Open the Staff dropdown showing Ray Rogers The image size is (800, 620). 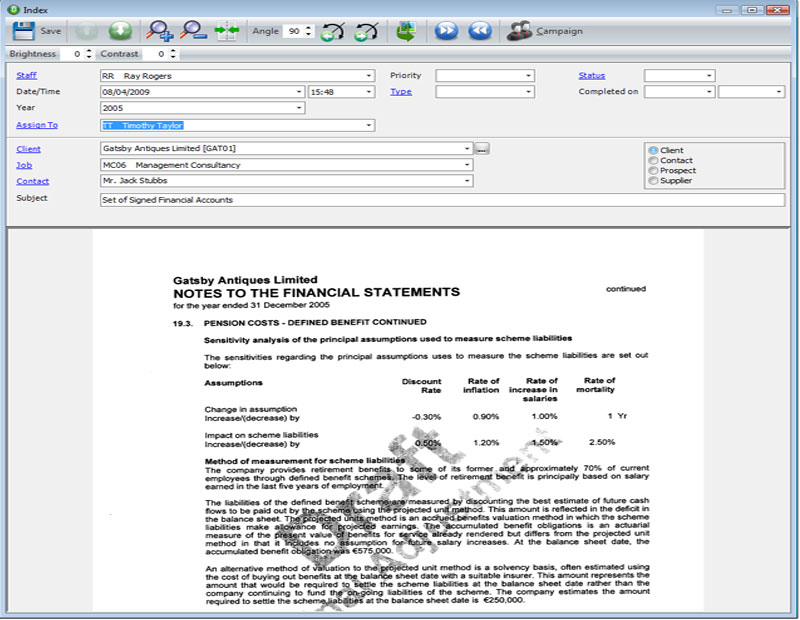point(368,76)
